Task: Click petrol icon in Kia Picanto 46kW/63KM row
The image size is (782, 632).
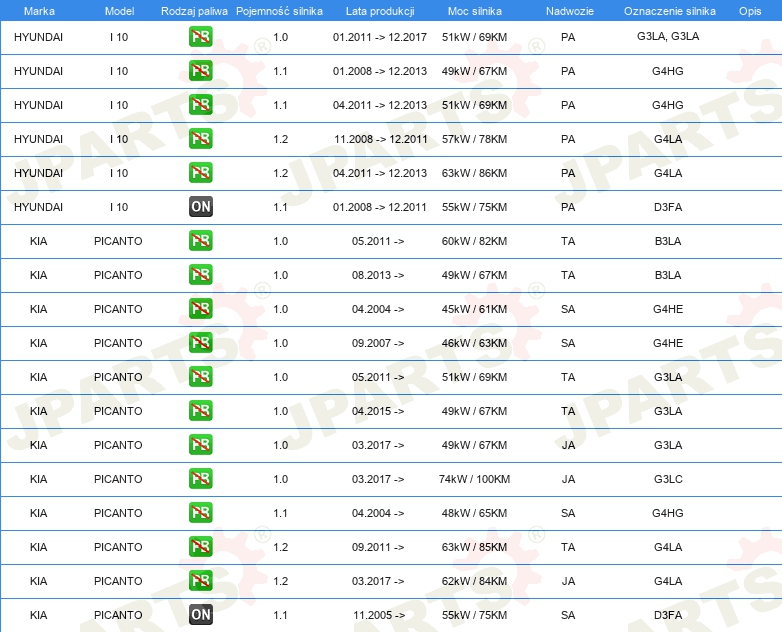Action: (200, 342)
